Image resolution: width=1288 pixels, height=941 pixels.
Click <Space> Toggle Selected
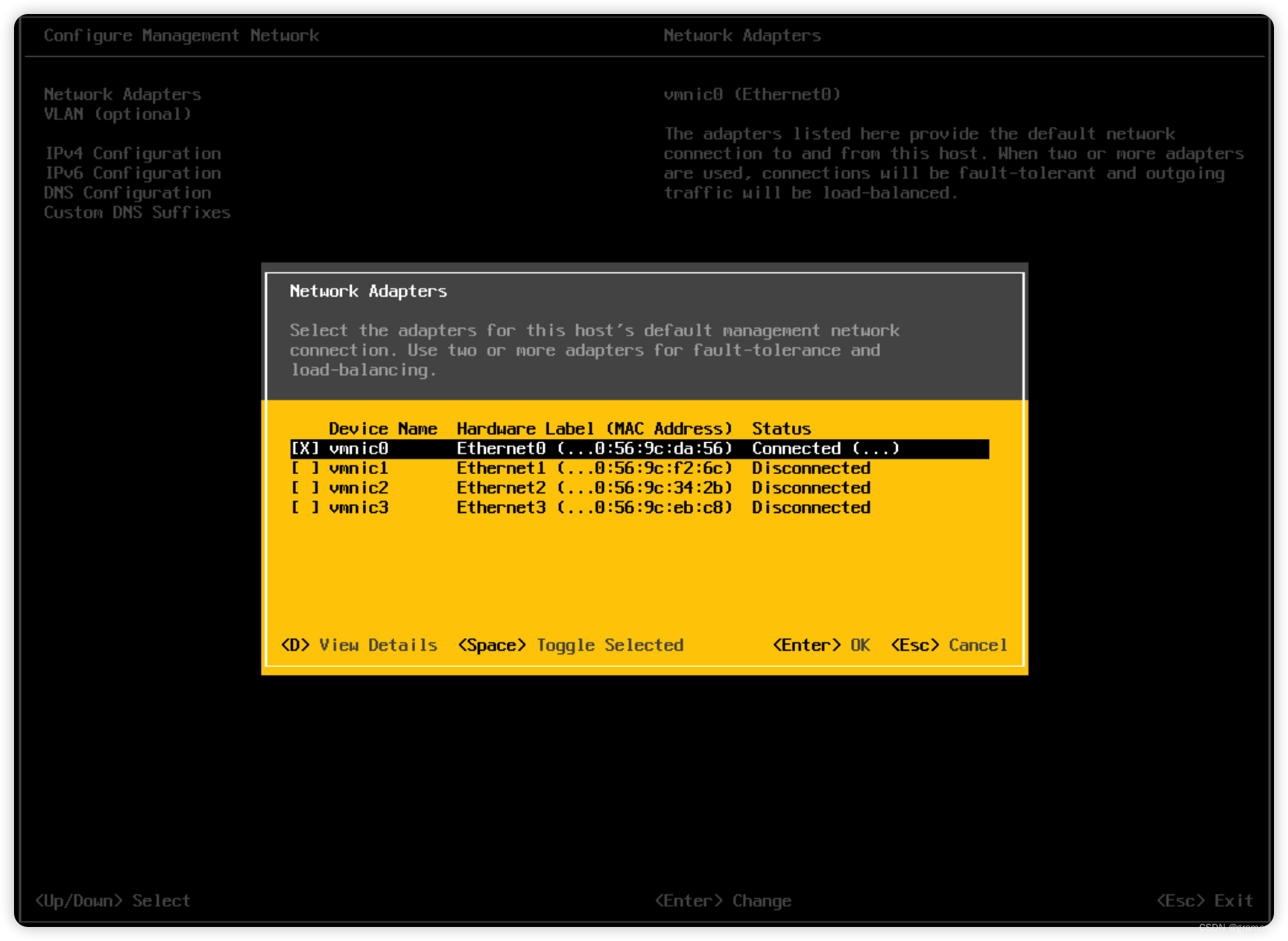(x=570, y=644)
